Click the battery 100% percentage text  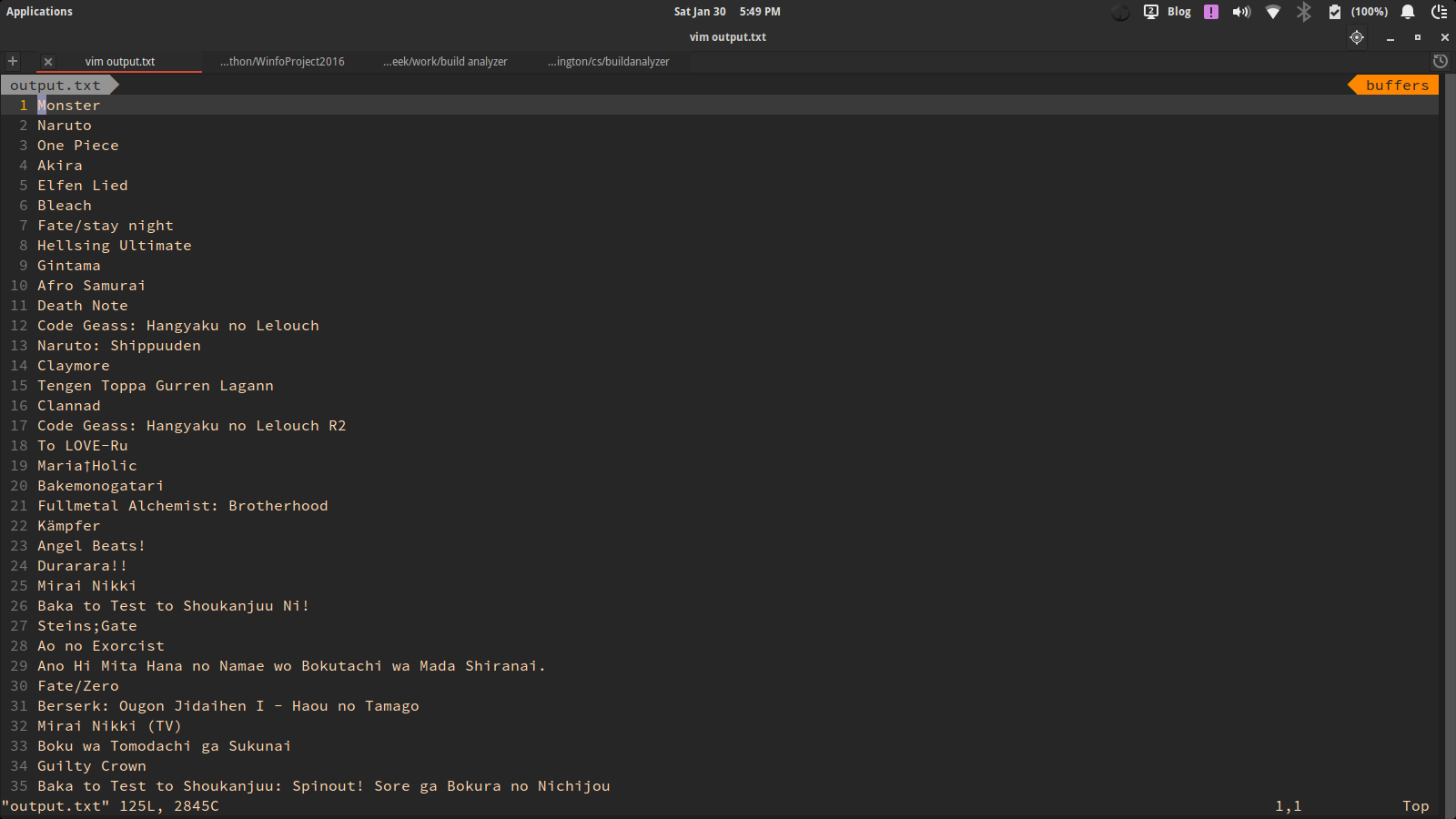1370,12
